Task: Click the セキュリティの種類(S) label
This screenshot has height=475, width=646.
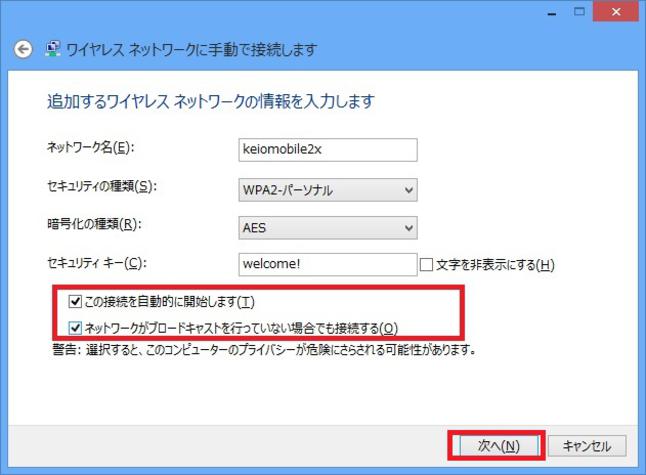Action: [x=103, y=186]
